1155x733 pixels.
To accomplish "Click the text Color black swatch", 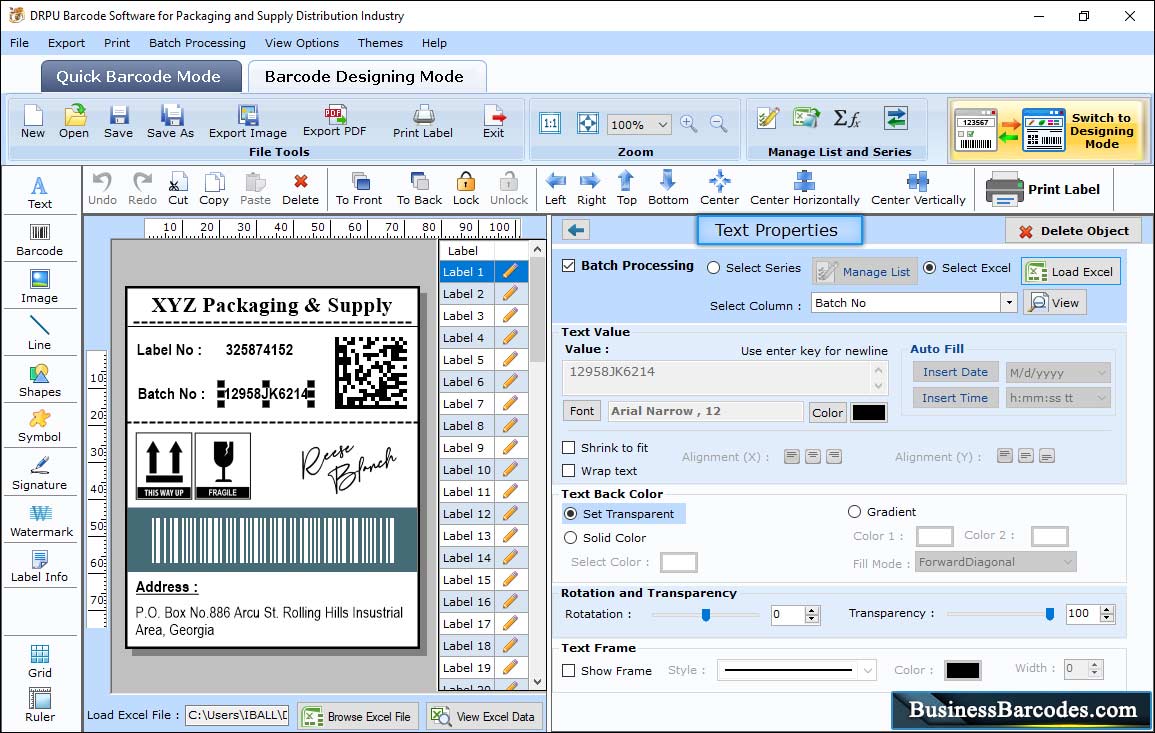I will point(868,413).
